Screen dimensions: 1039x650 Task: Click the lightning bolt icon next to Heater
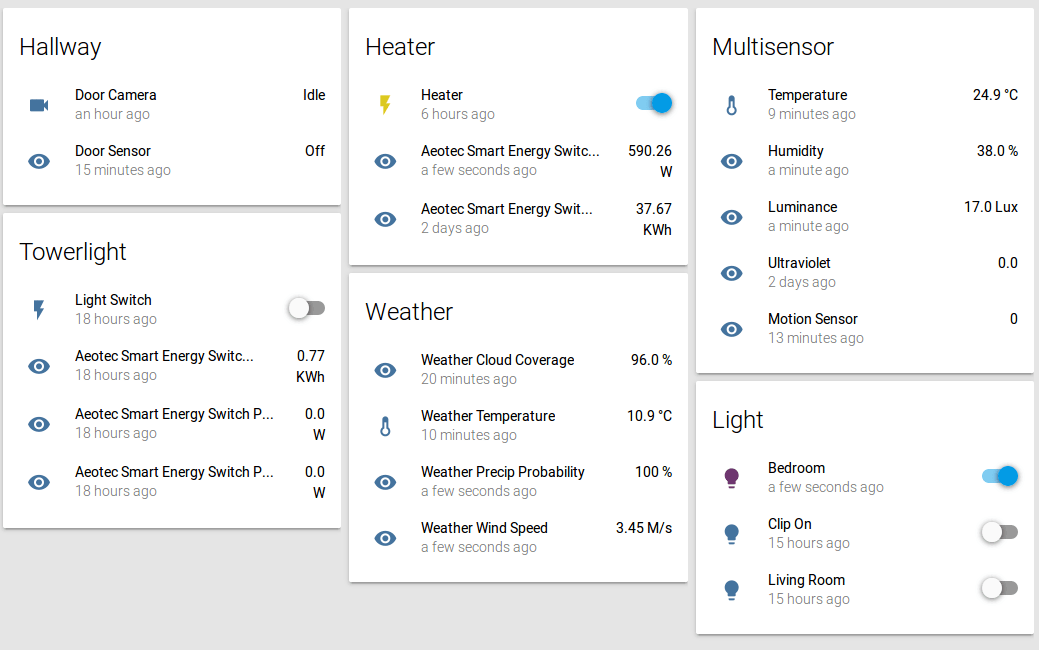(x=385, y=104)
